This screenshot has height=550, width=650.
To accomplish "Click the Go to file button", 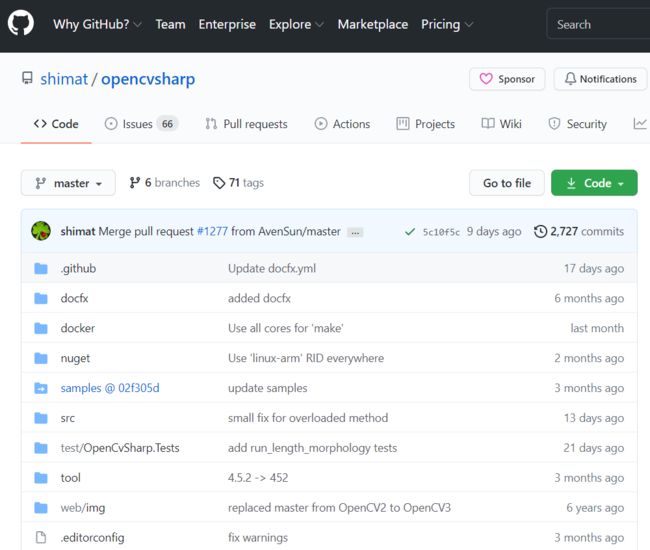I will (507, 183).
